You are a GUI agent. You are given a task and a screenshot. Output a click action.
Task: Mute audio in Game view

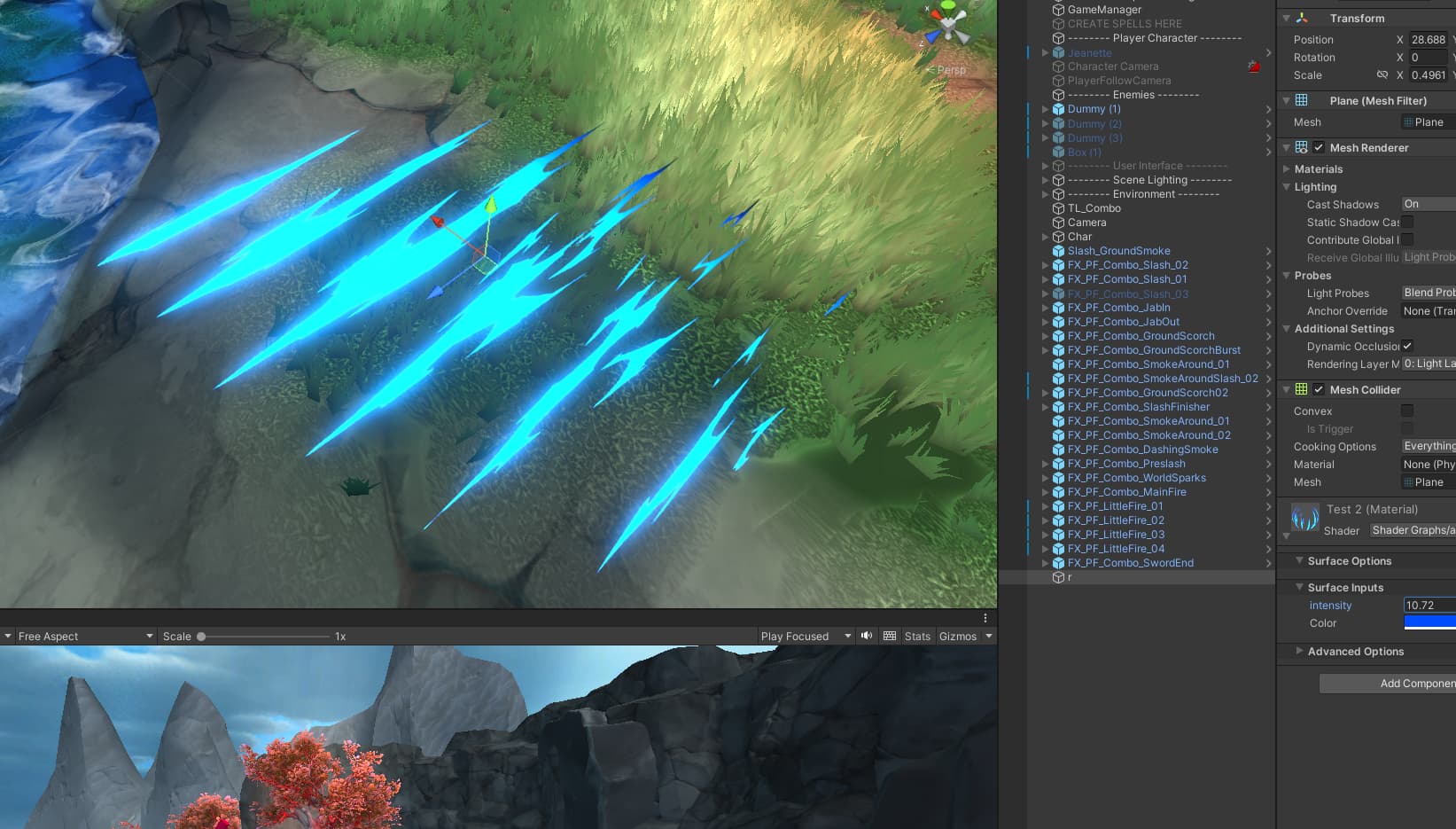point(867,636)
